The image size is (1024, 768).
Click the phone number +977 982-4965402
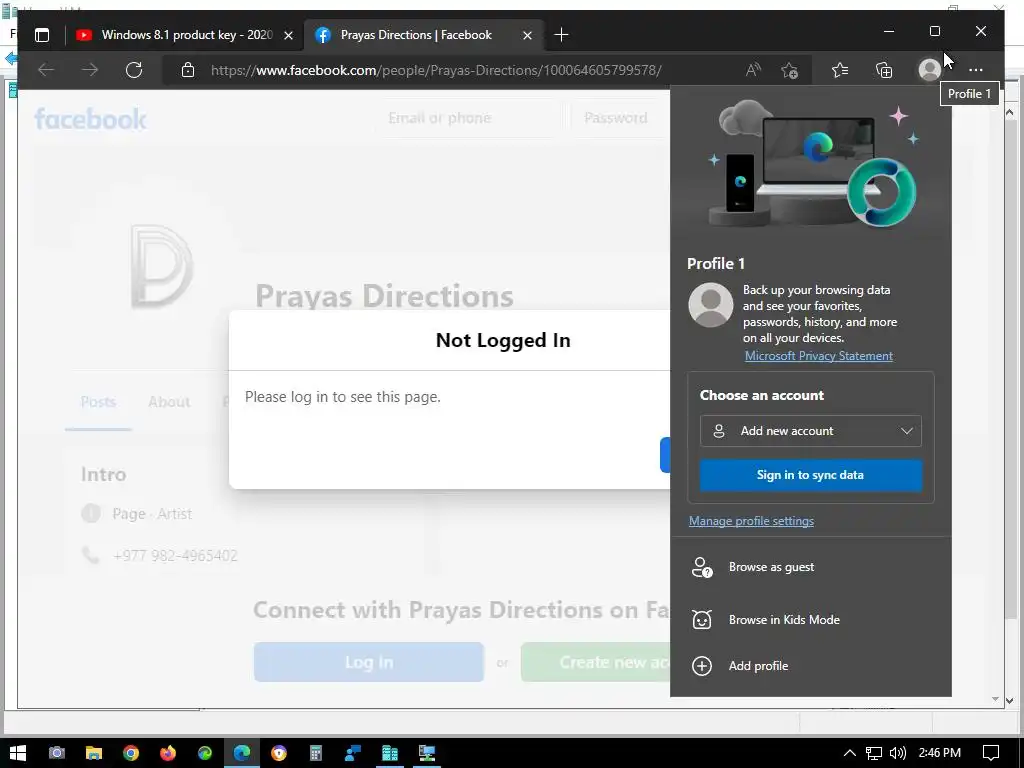[x=175, y=556]
